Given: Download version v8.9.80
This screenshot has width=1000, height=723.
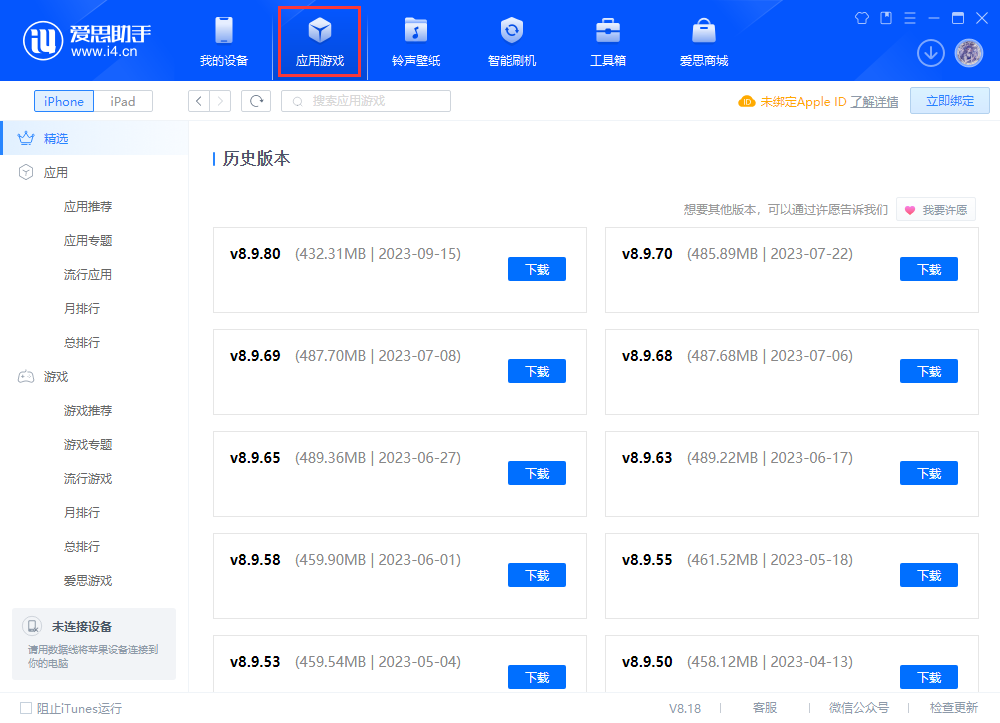Looking at the screenshot, I should [536, 268].
